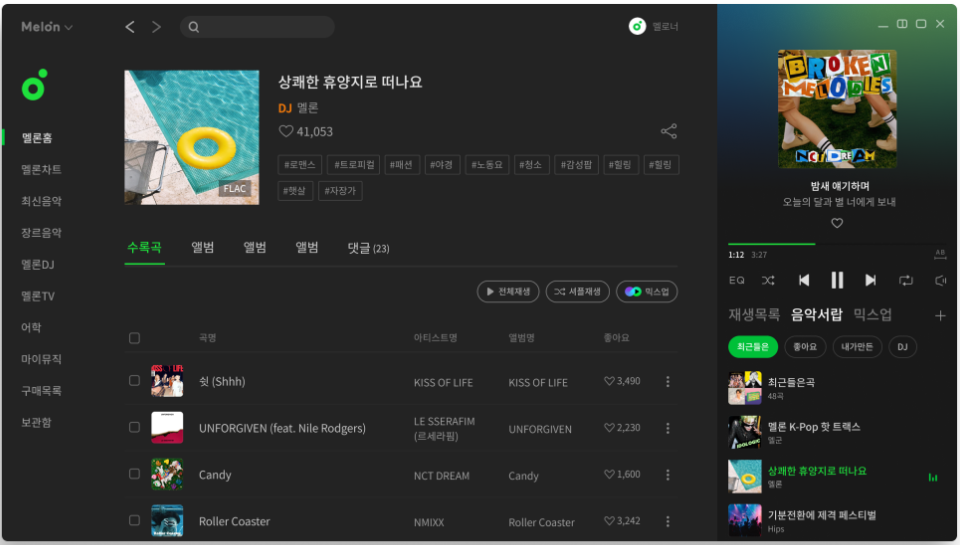Image resolution: width=960 pixels, height=545 pixels.
Task: Skip to the previous track
Action: [804, 280]
